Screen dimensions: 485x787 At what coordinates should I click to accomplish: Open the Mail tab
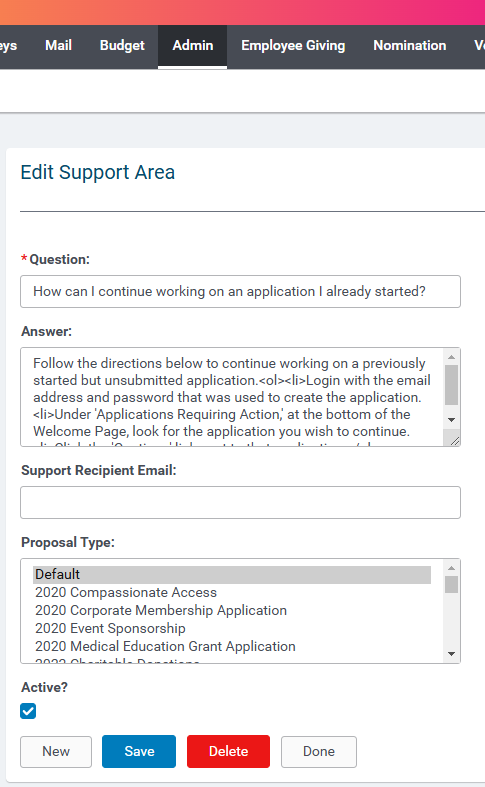click(x=58, y=46)
